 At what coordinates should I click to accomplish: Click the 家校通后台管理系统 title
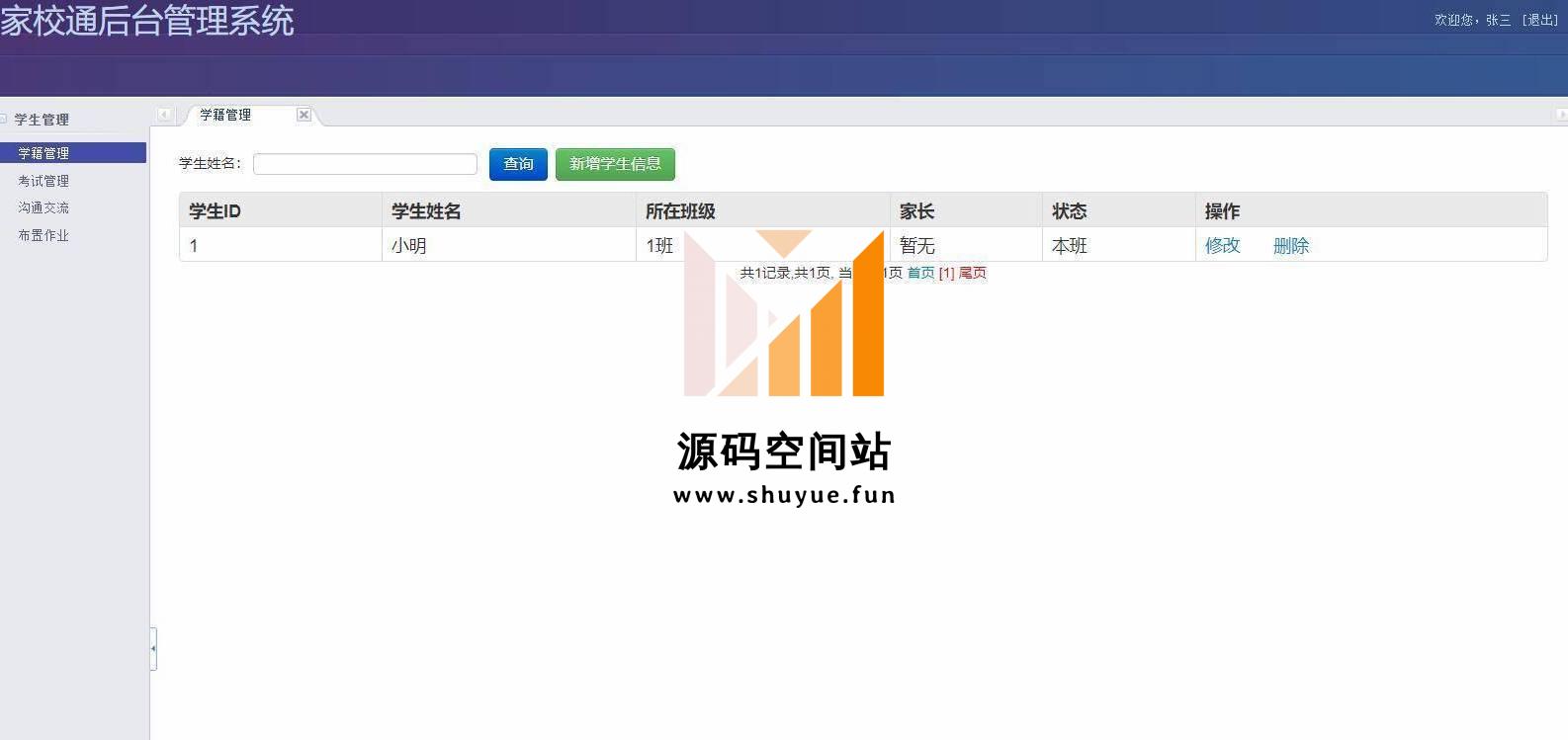point(147,20)
